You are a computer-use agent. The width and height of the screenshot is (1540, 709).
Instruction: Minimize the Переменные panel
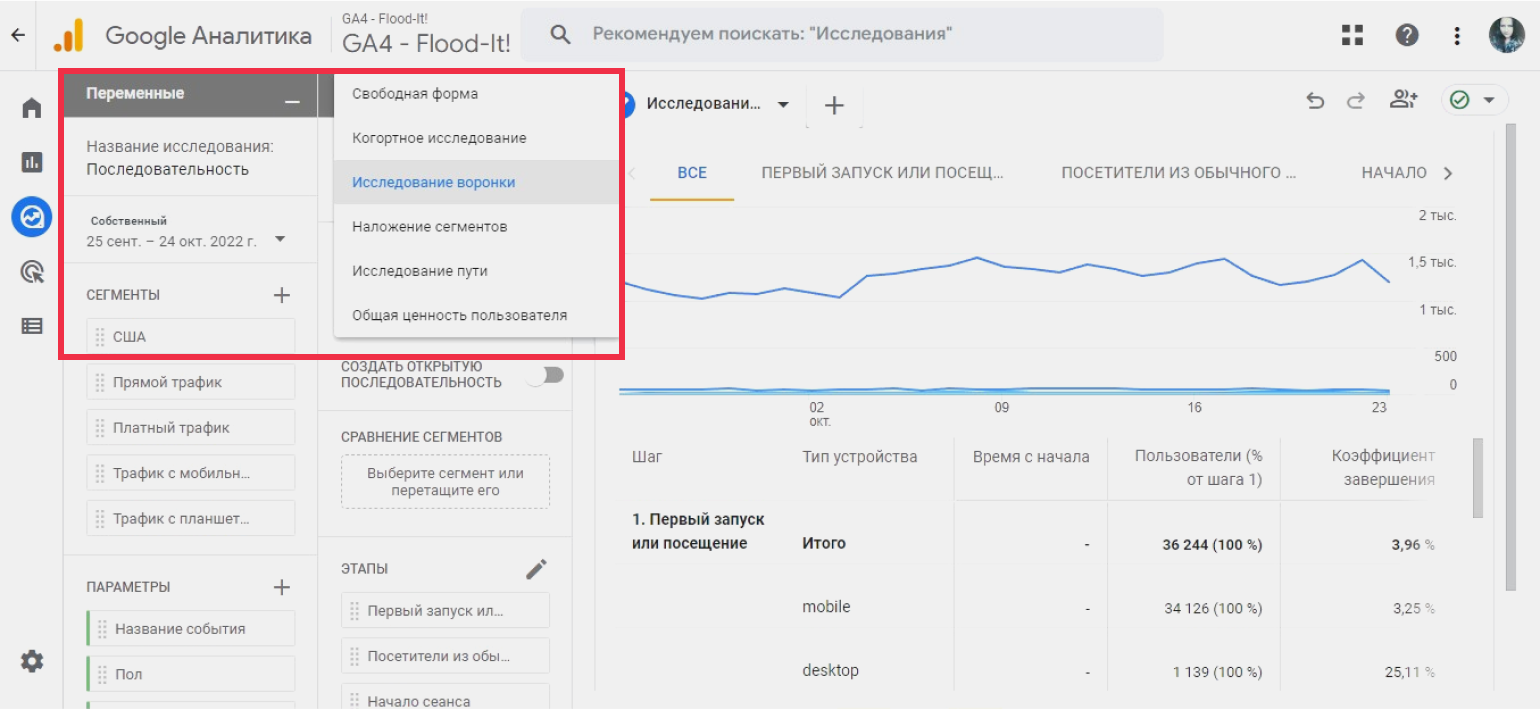[292, 101]
